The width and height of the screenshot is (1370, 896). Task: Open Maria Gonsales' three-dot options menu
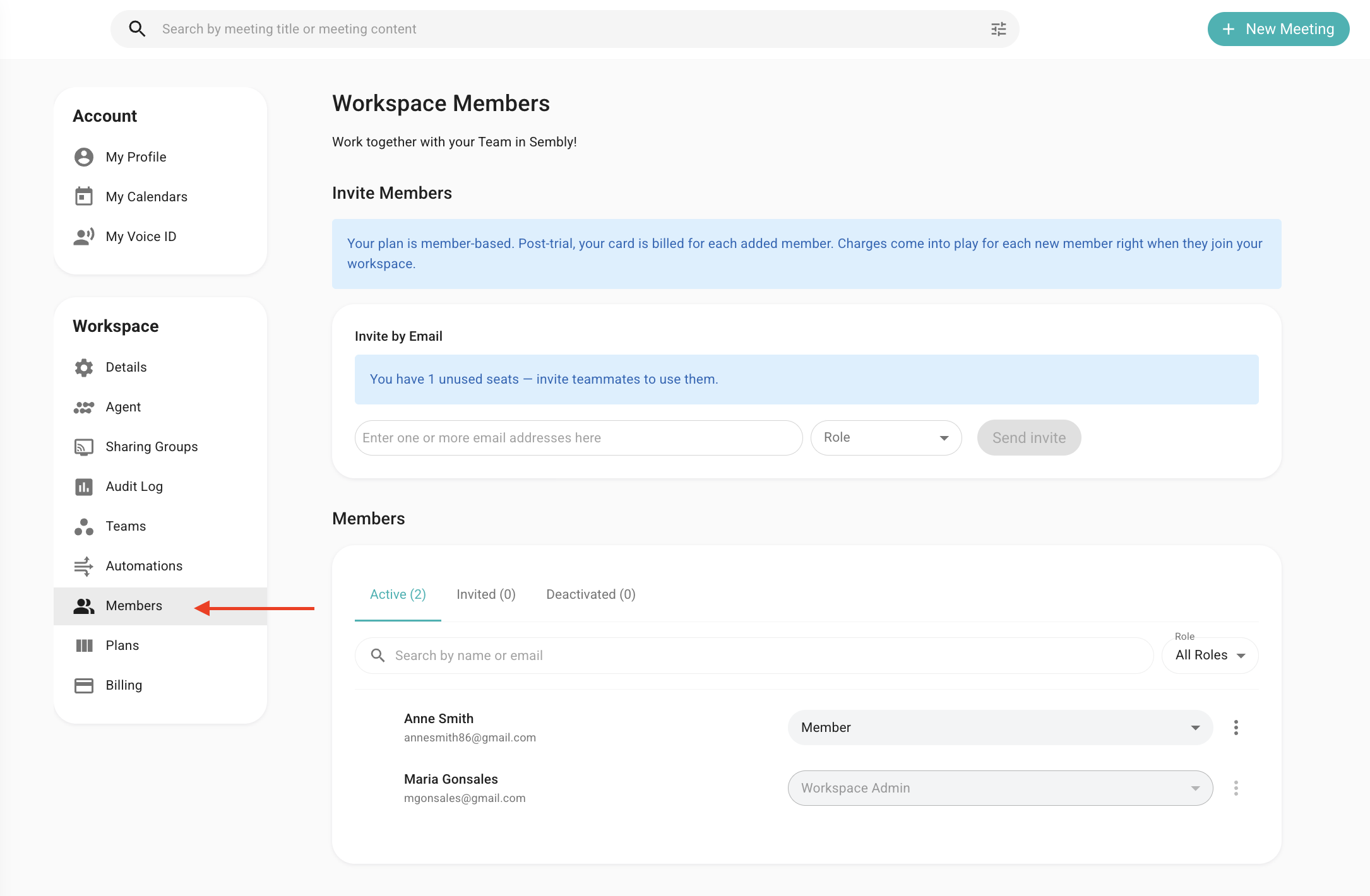pos(1236,788)
